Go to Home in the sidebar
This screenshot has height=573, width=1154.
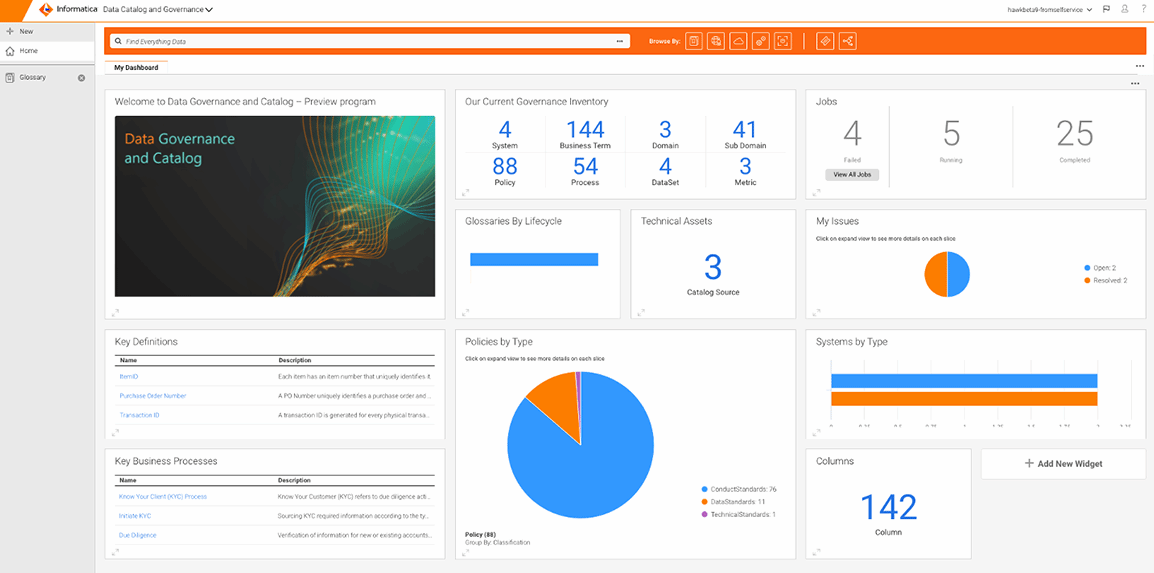click(29, 51)
